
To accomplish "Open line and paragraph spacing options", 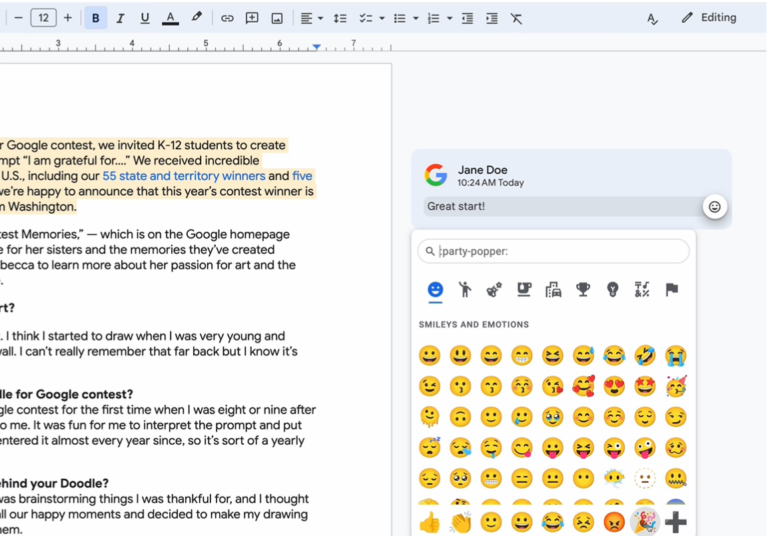I will pyautogui.click(x=340, y=18).
